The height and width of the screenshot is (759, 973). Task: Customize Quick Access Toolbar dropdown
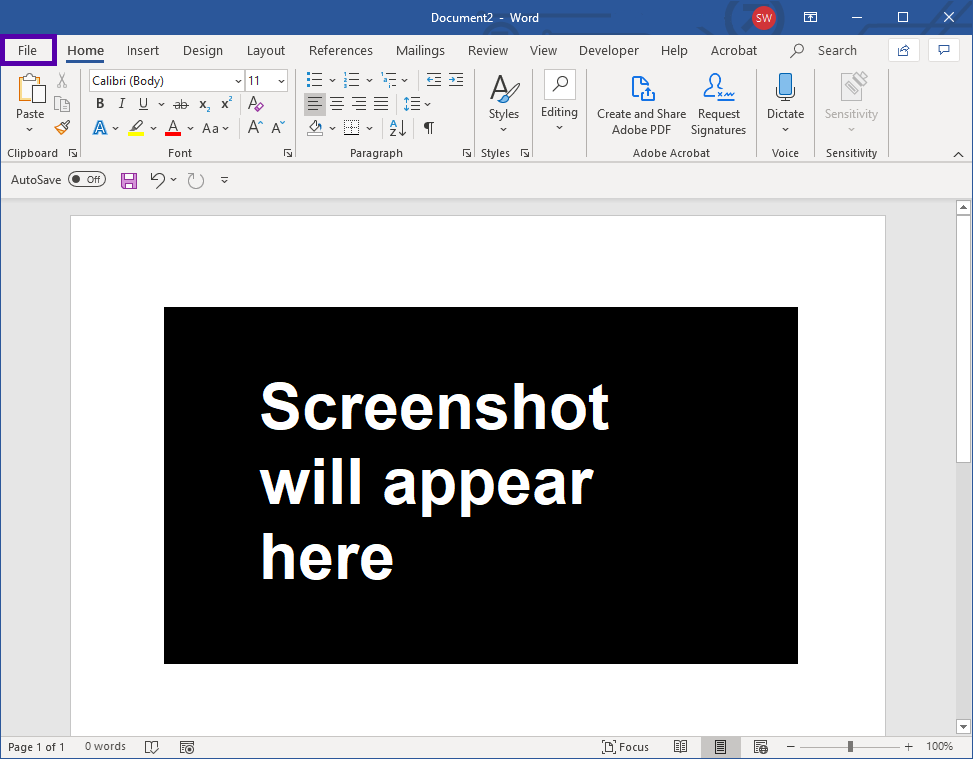point(225,181)
